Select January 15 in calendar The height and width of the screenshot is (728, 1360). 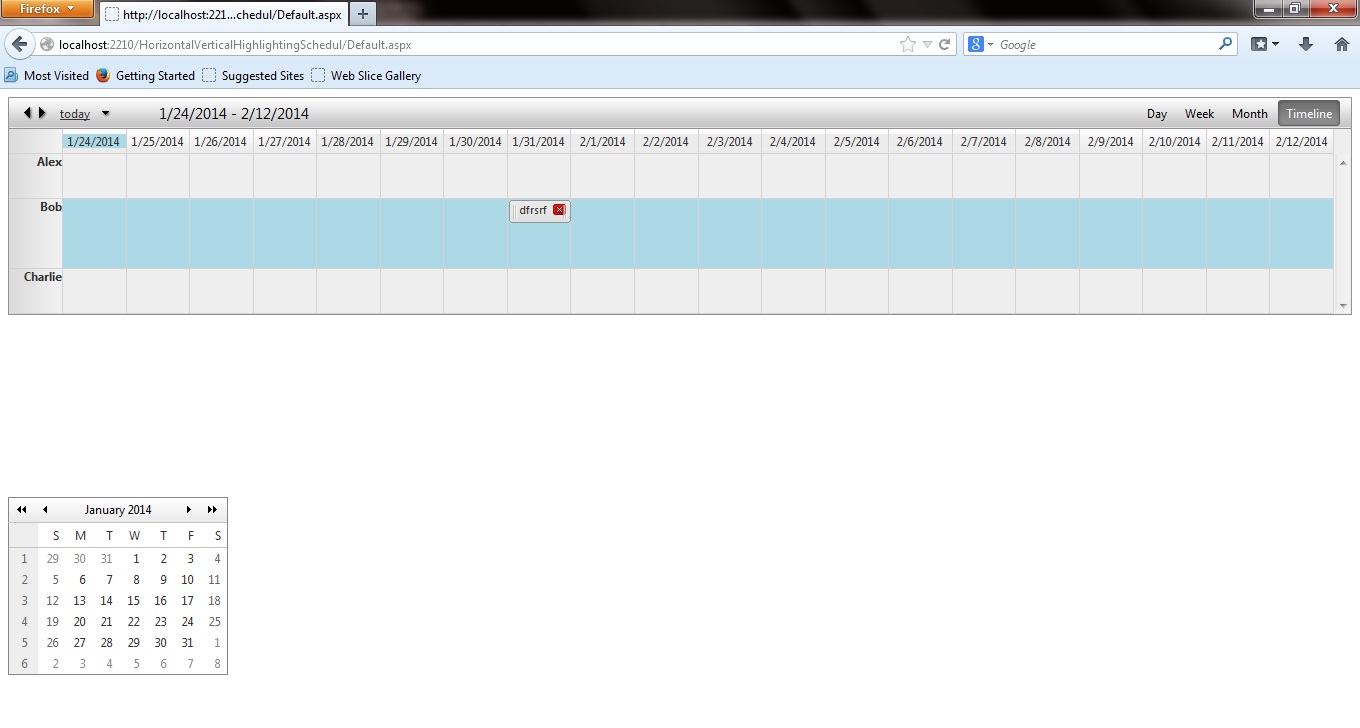pyautogui.click(x=133, y=601)
